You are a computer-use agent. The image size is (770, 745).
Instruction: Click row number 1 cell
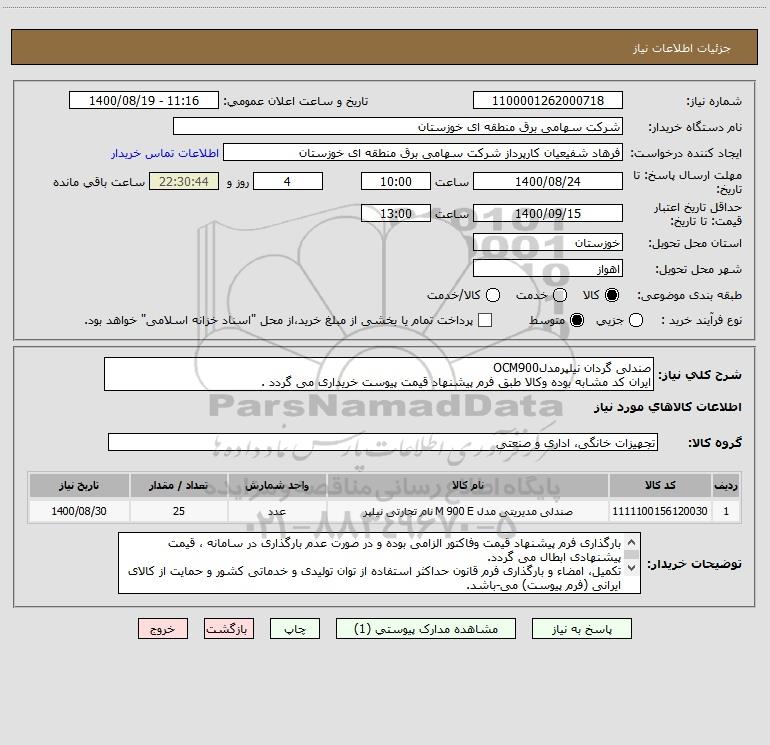(726, 511)
